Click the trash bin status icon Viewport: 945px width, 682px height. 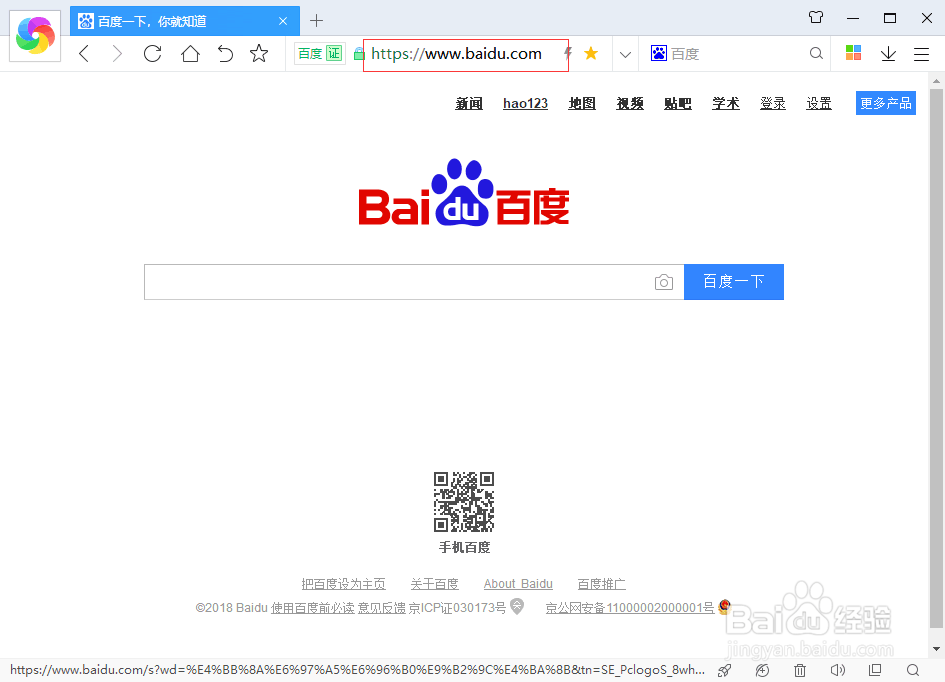click(x=800, y=670)
